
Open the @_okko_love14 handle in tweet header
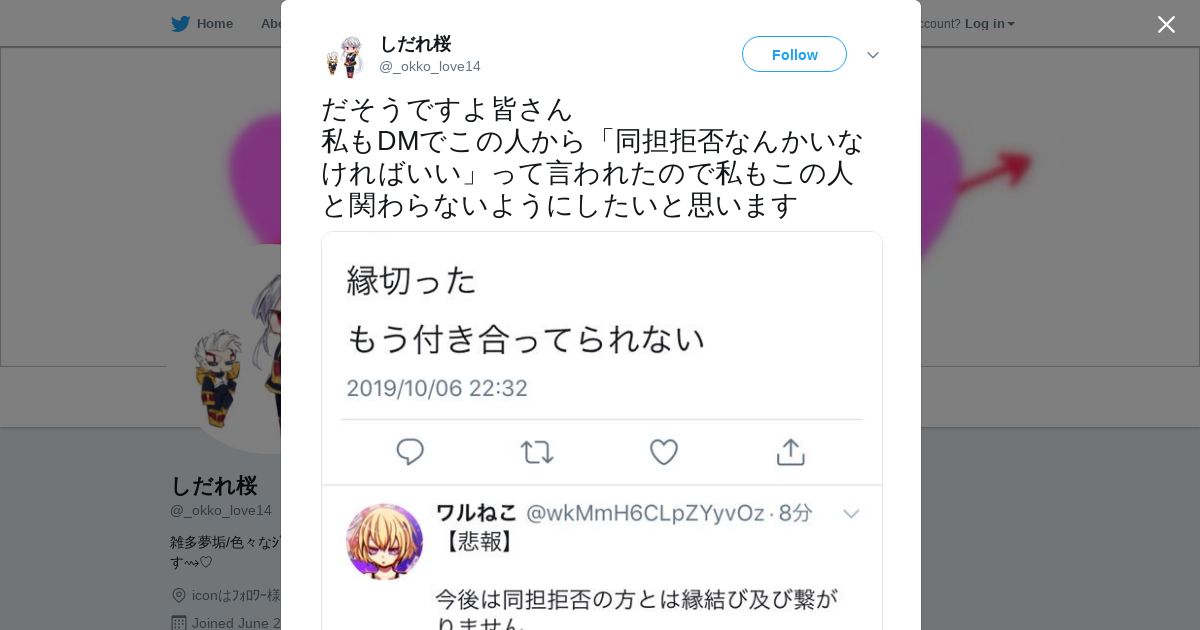tap(430, 66)
